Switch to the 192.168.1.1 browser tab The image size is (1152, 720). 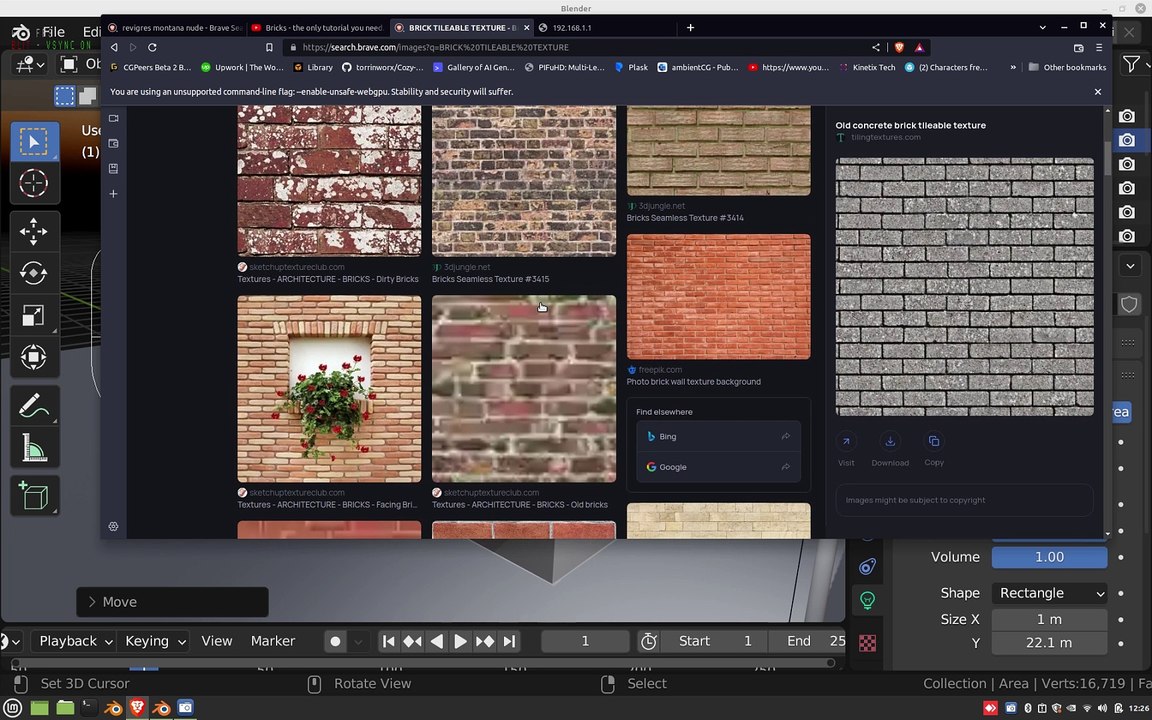point(604,27)
